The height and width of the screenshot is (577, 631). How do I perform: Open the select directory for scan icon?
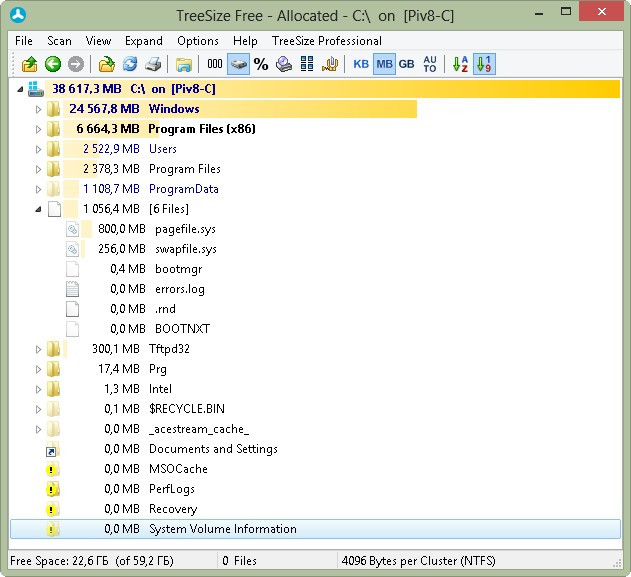click(107, 64)
